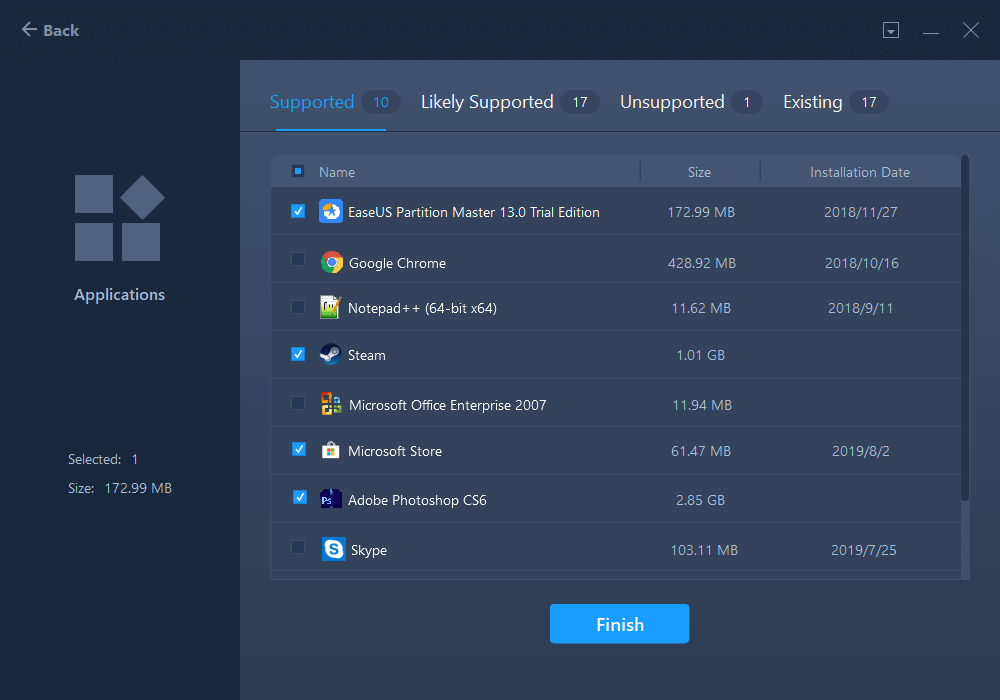The height and width of the screenshot is (700, 1000).
Task: Click the Microsoft Store icon
Action: (330, 451)
